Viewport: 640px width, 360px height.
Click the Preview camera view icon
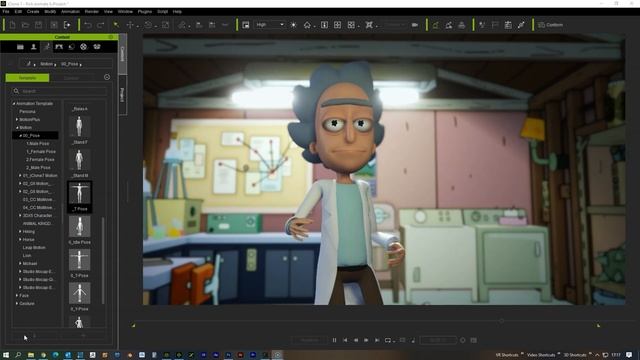(x=246, y=25)
